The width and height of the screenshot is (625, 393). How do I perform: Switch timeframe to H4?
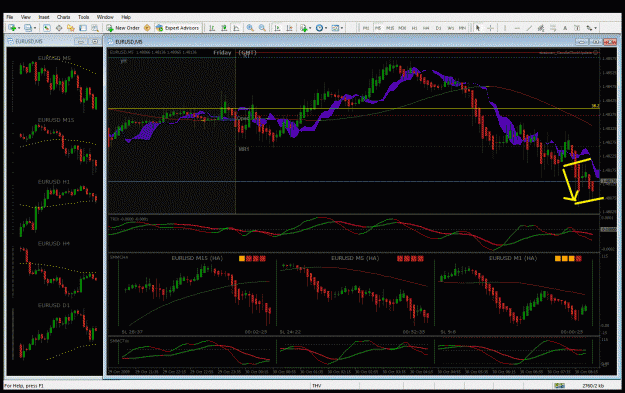426,28
